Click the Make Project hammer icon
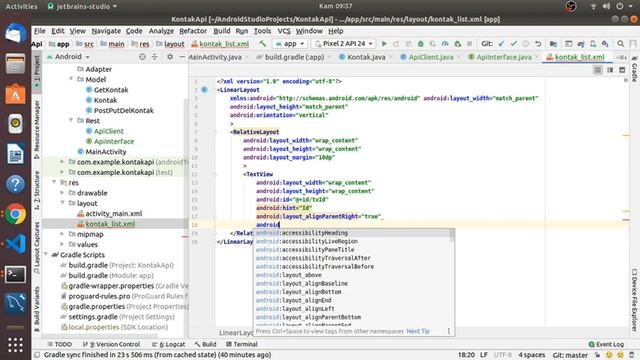640x360 pixels. tap(263, 44)
